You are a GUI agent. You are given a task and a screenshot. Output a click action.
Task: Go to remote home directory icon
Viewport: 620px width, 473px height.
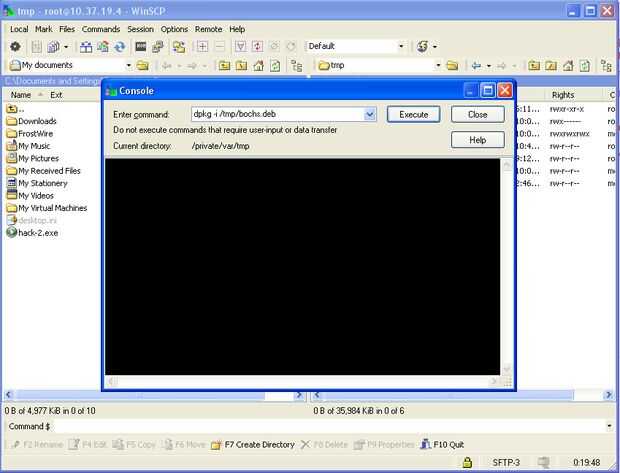(568, 65)
